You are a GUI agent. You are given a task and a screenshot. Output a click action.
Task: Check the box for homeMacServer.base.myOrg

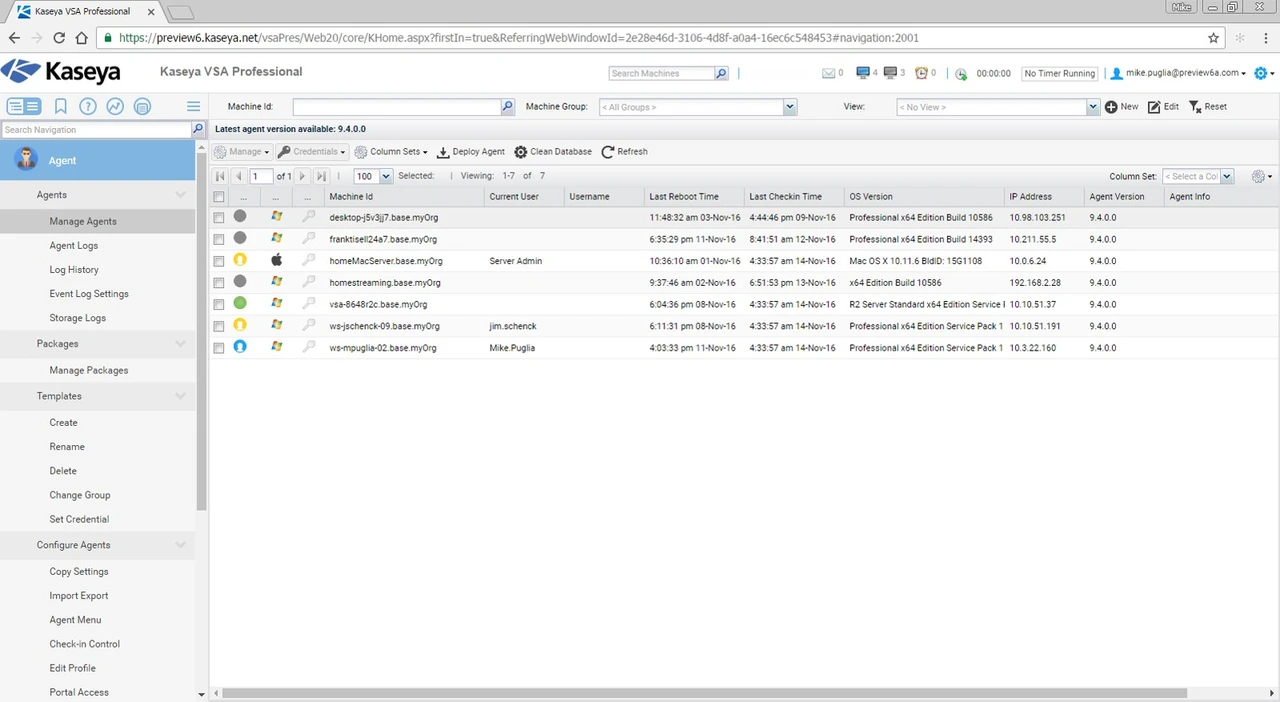(x=219, y=261)
